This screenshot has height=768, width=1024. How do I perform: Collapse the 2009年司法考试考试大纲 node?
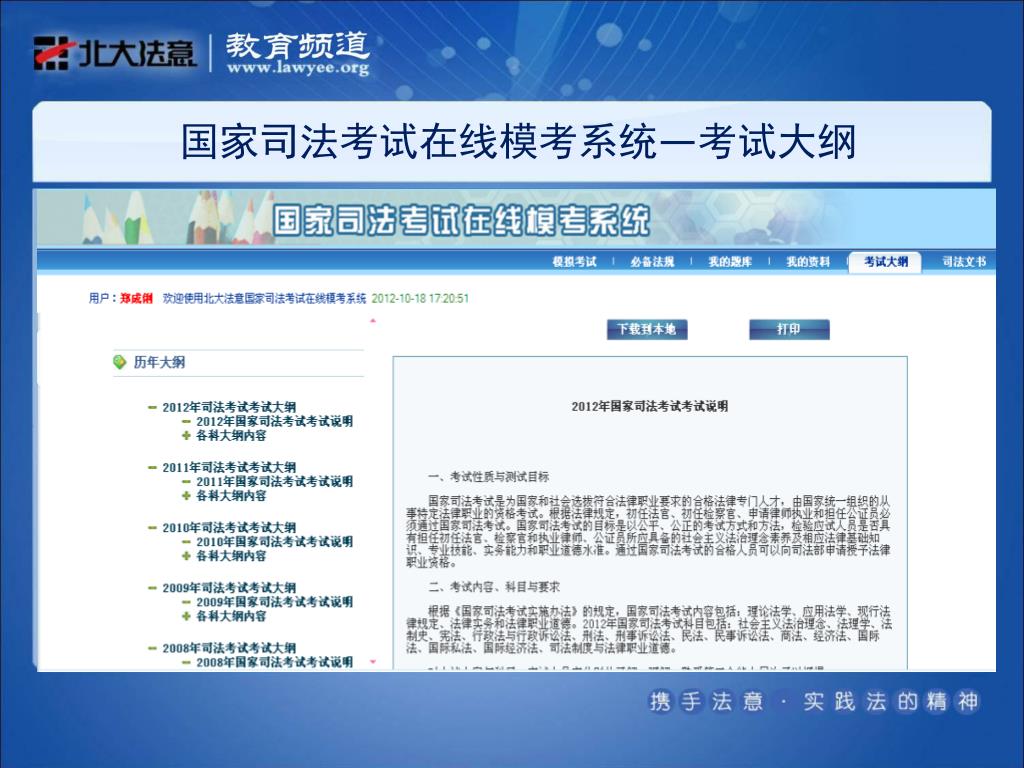pos(152,588)
